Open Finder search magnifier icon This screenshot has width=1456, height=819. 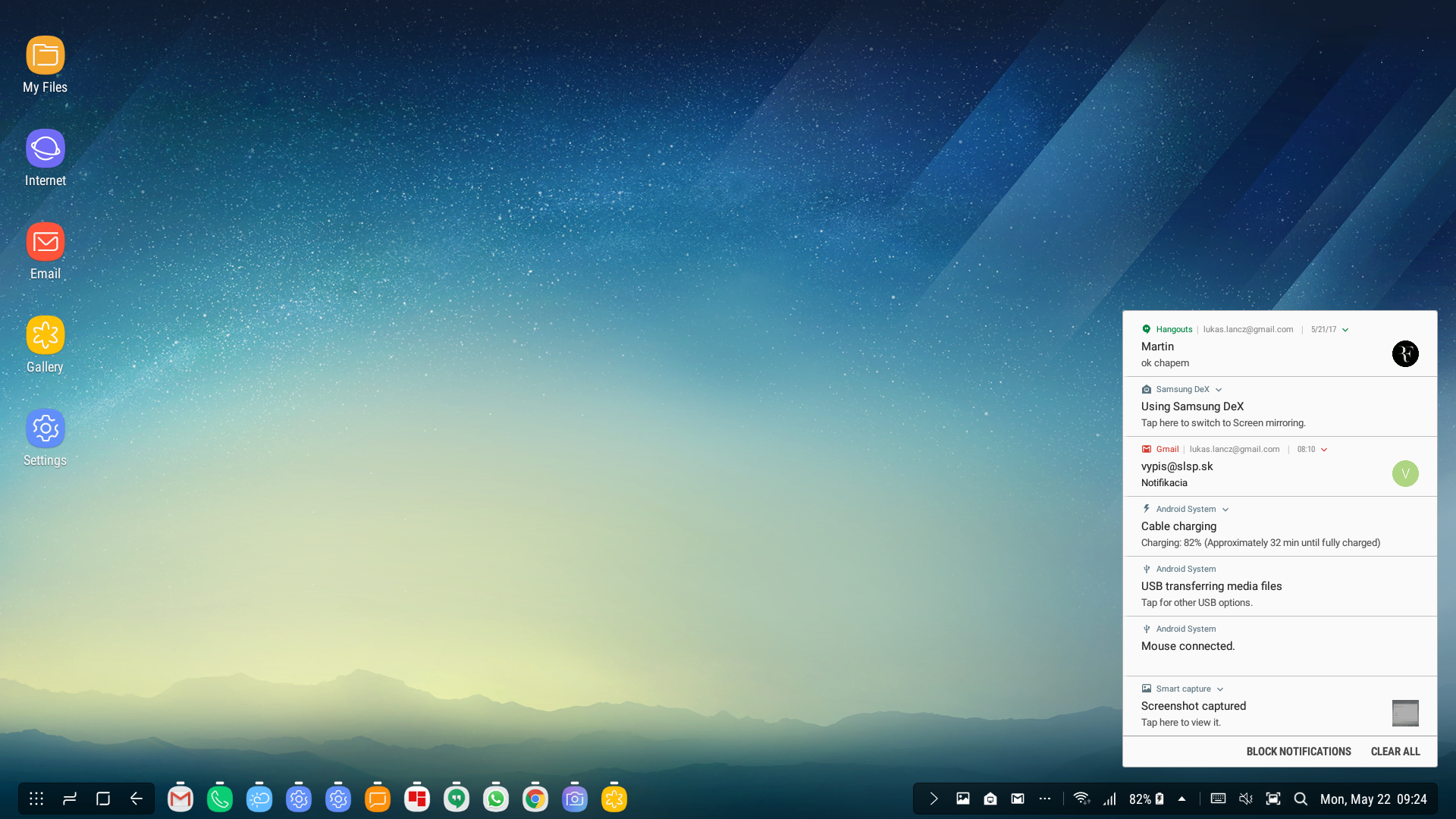coord(1301,799)
